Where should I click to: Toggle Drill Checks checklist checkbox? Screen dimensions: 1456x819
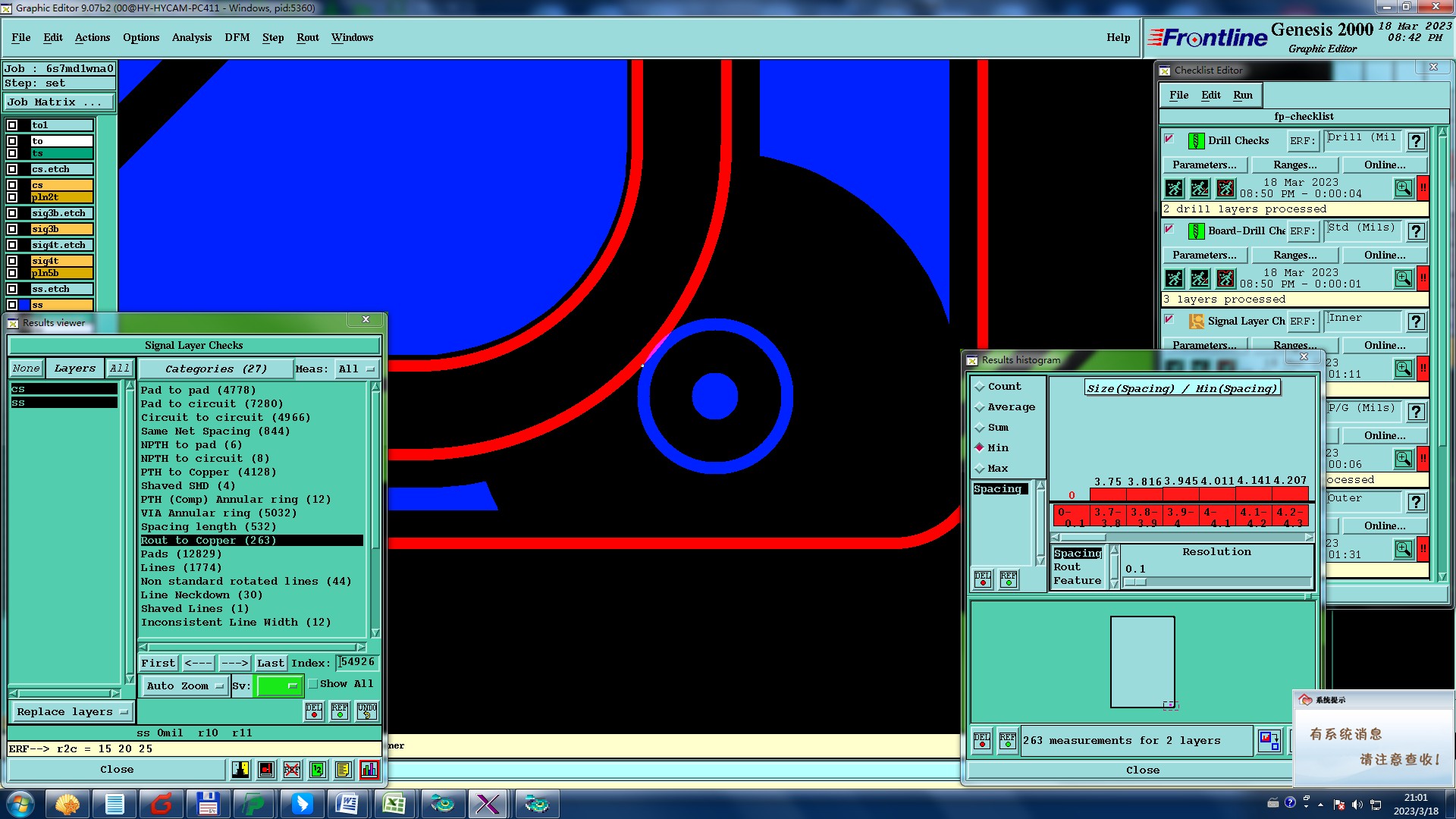(x=1169, y=139)
